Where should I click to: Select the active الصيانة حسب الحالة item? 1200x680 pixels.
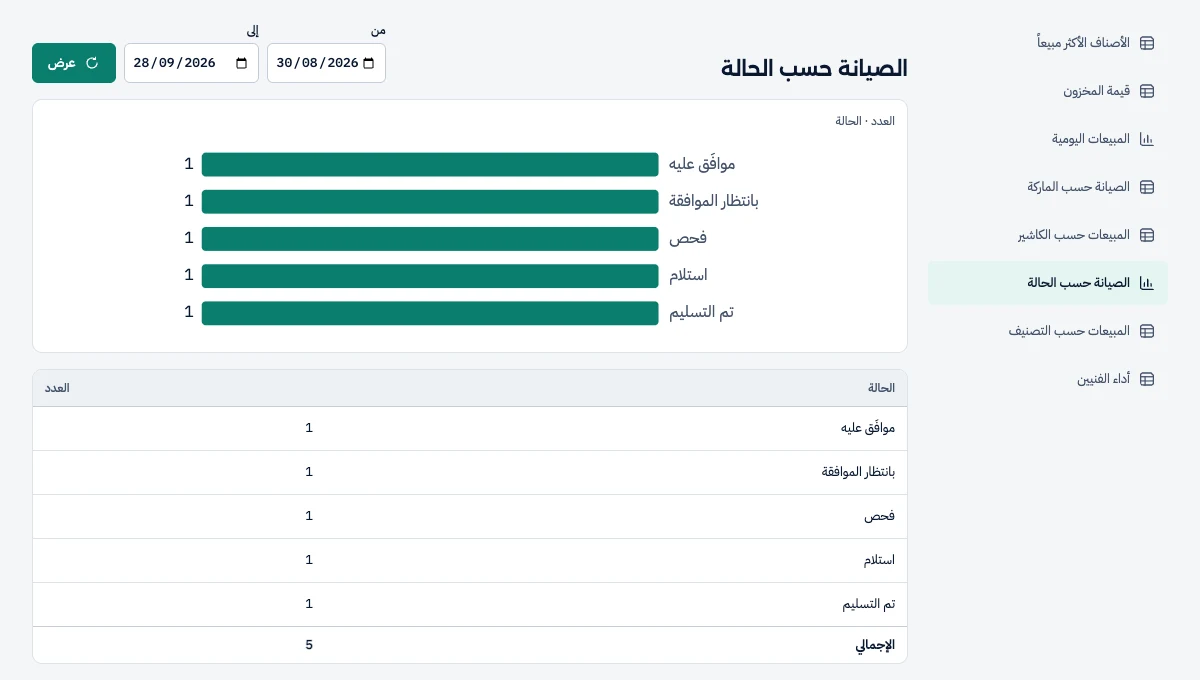tap(1048, 283)
